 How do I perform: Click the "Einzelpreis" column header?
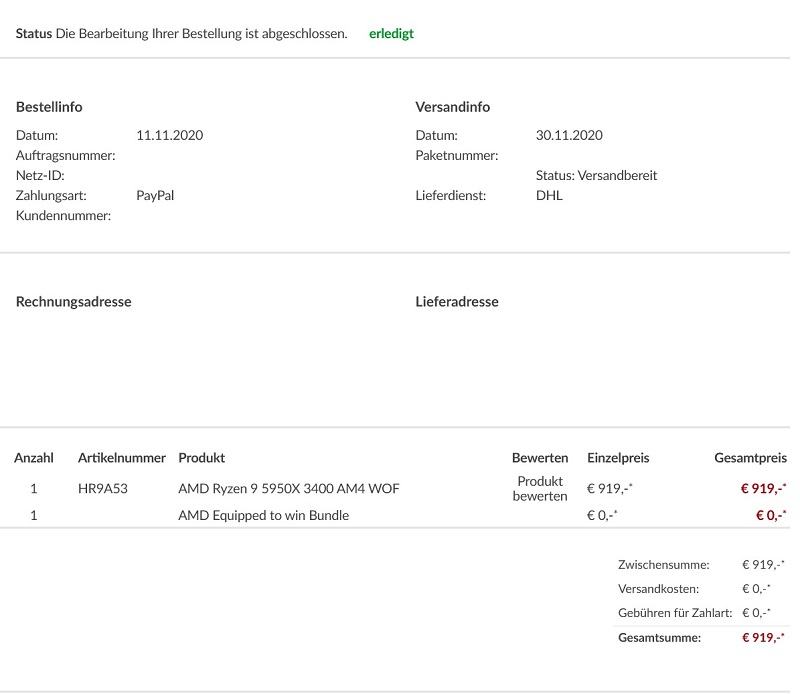point(618,458)
